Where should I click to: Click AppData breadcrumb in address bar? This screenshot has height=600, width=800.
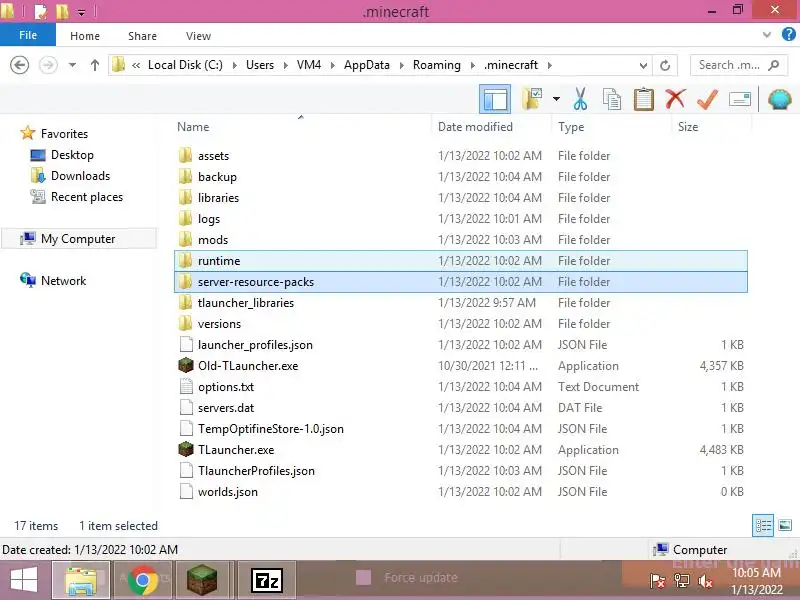366,65
